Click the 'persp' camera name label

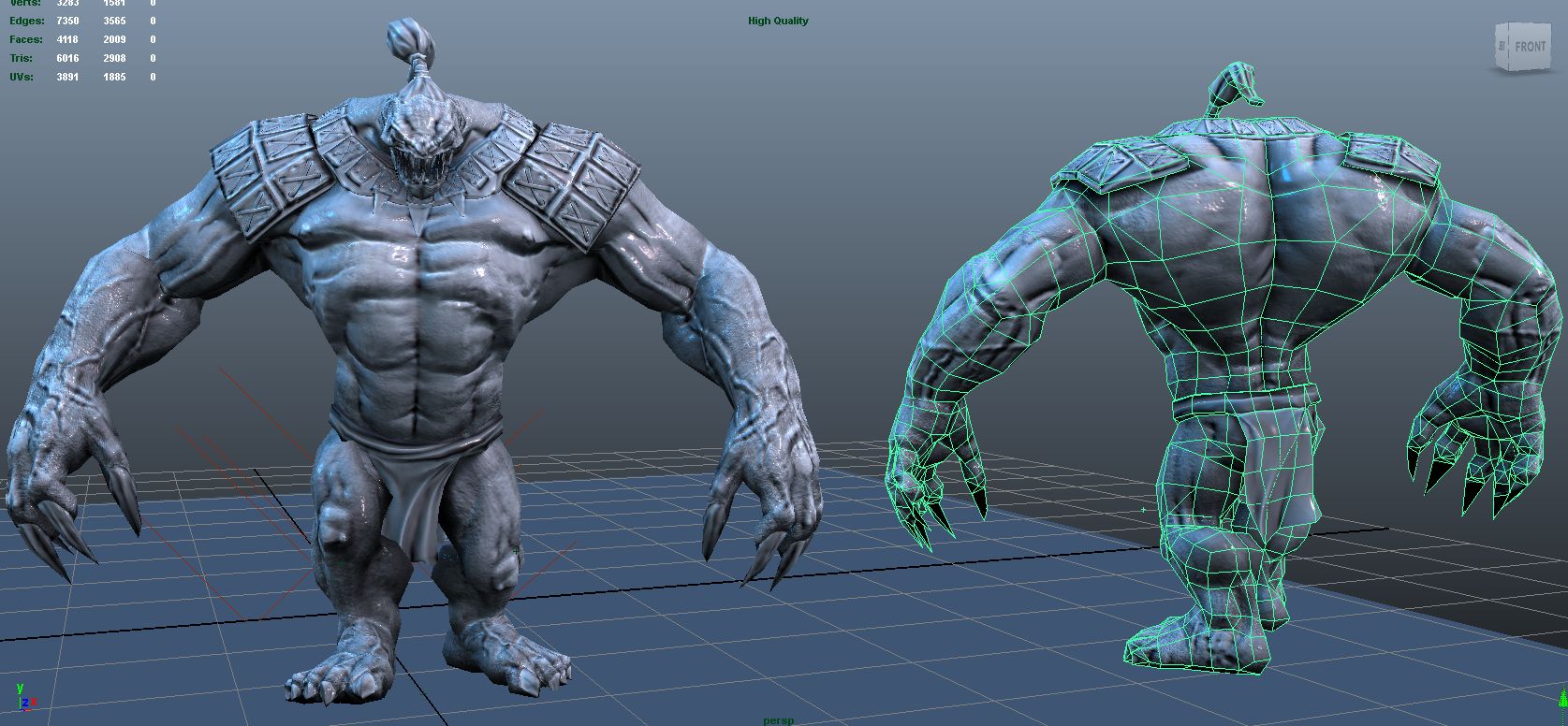coord(778,720)
